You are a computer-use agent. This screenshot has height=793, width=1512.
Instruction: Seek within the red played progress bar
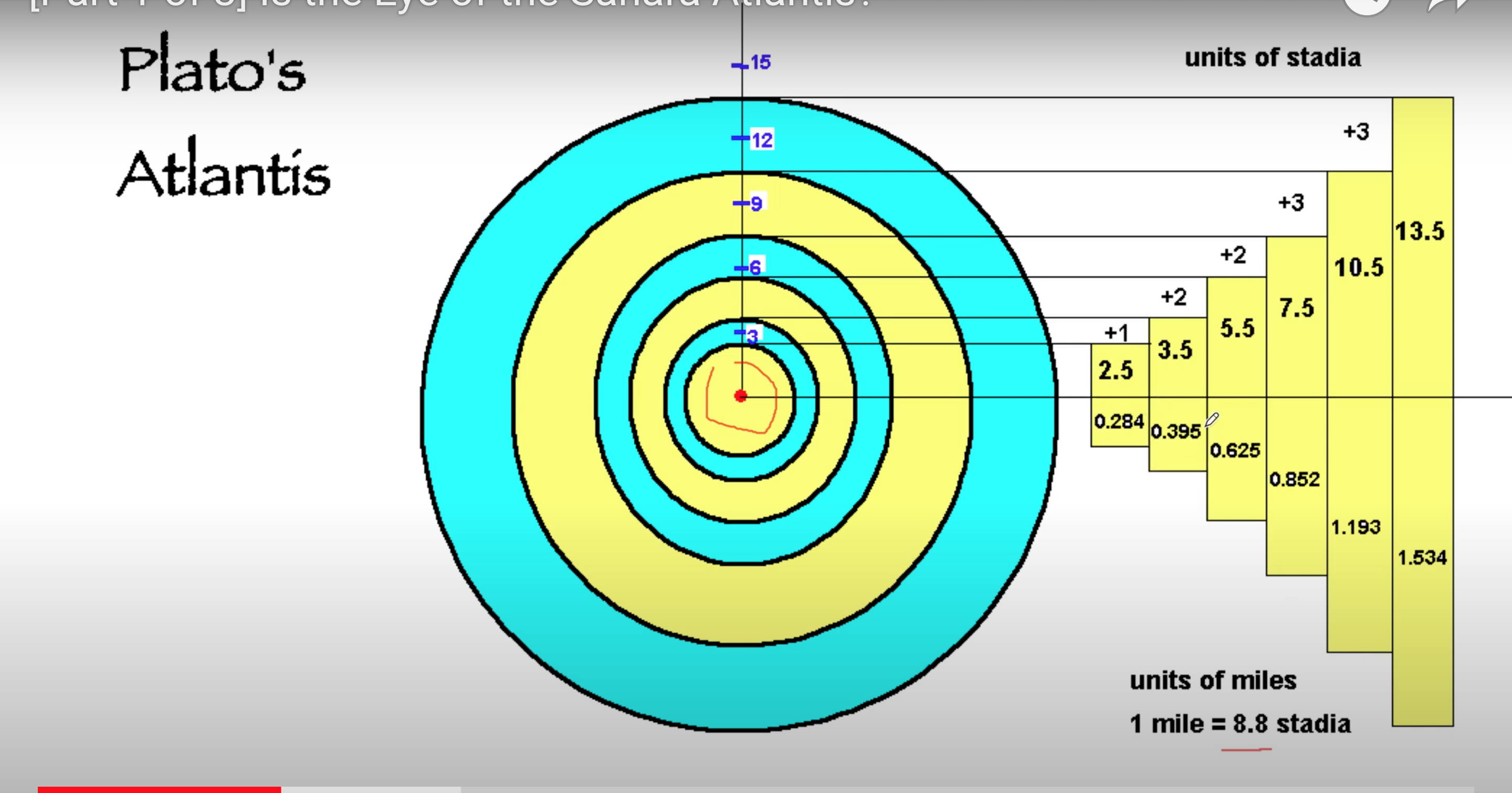pyautogui.click(x=159, y=789)
